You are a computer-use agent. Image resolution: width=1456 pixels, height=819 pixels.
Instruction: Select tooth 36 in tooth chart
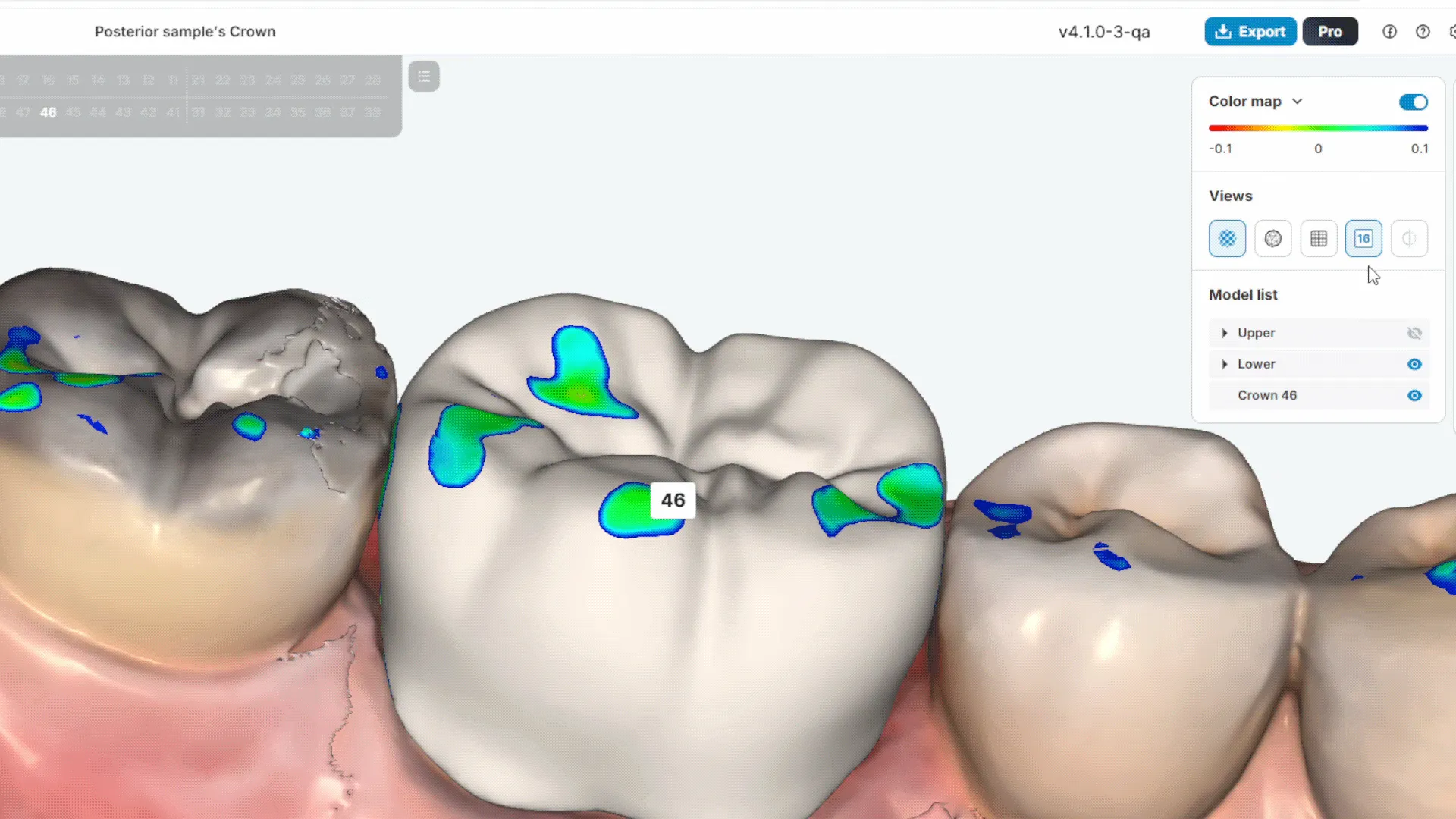322,112
